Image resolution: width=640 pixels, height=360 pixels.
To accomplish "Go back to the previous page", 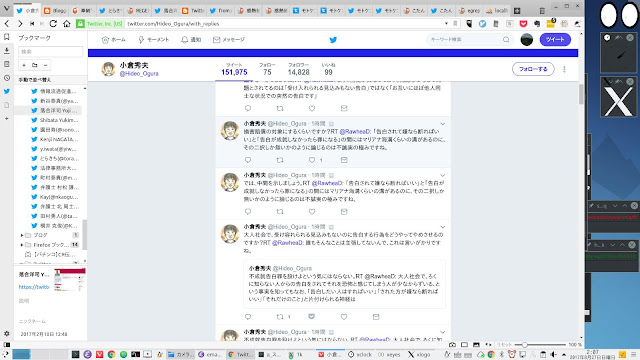I will point(7,24).
